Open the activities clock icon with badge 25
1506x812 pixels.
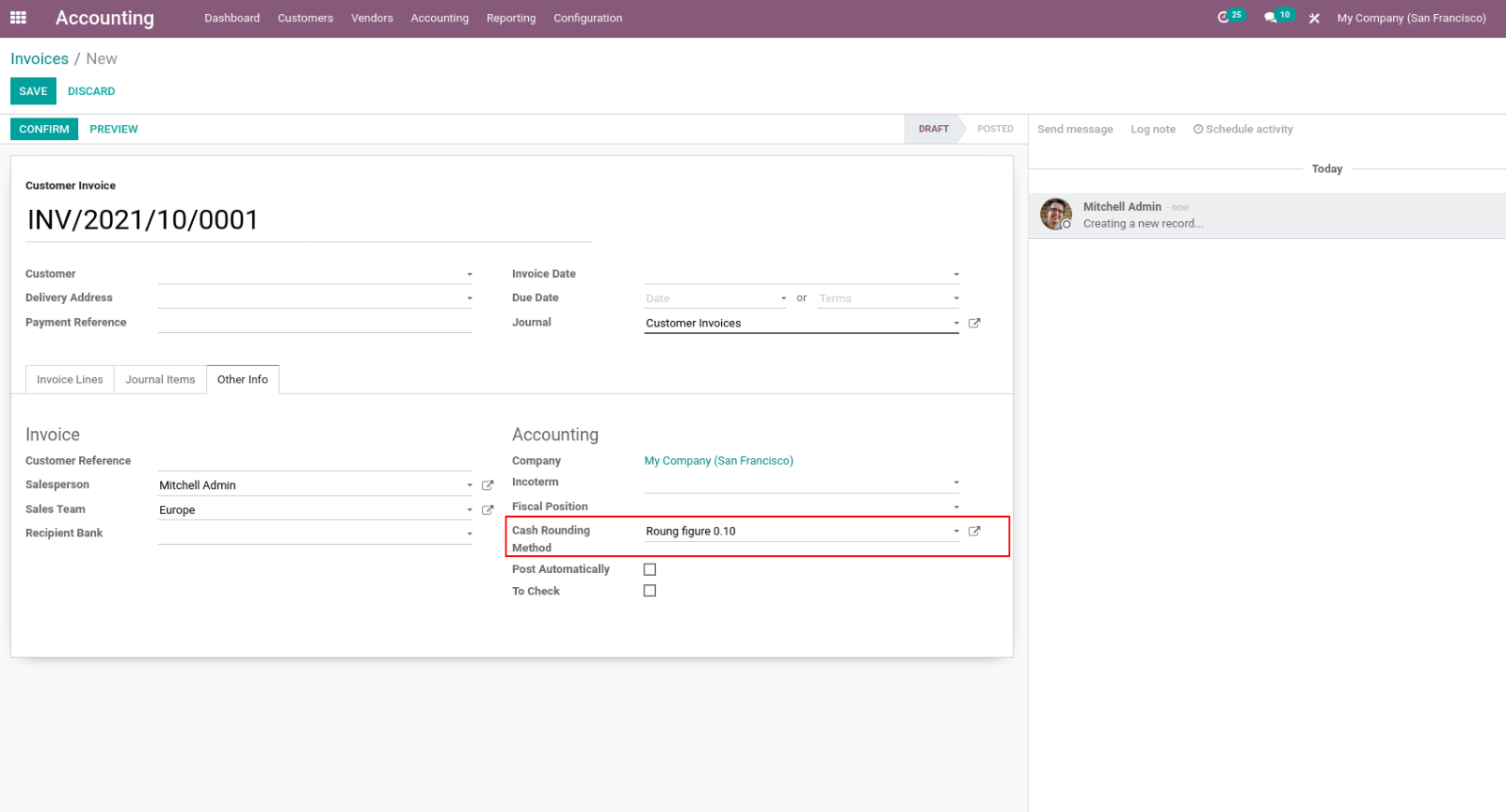(1229, 17)
